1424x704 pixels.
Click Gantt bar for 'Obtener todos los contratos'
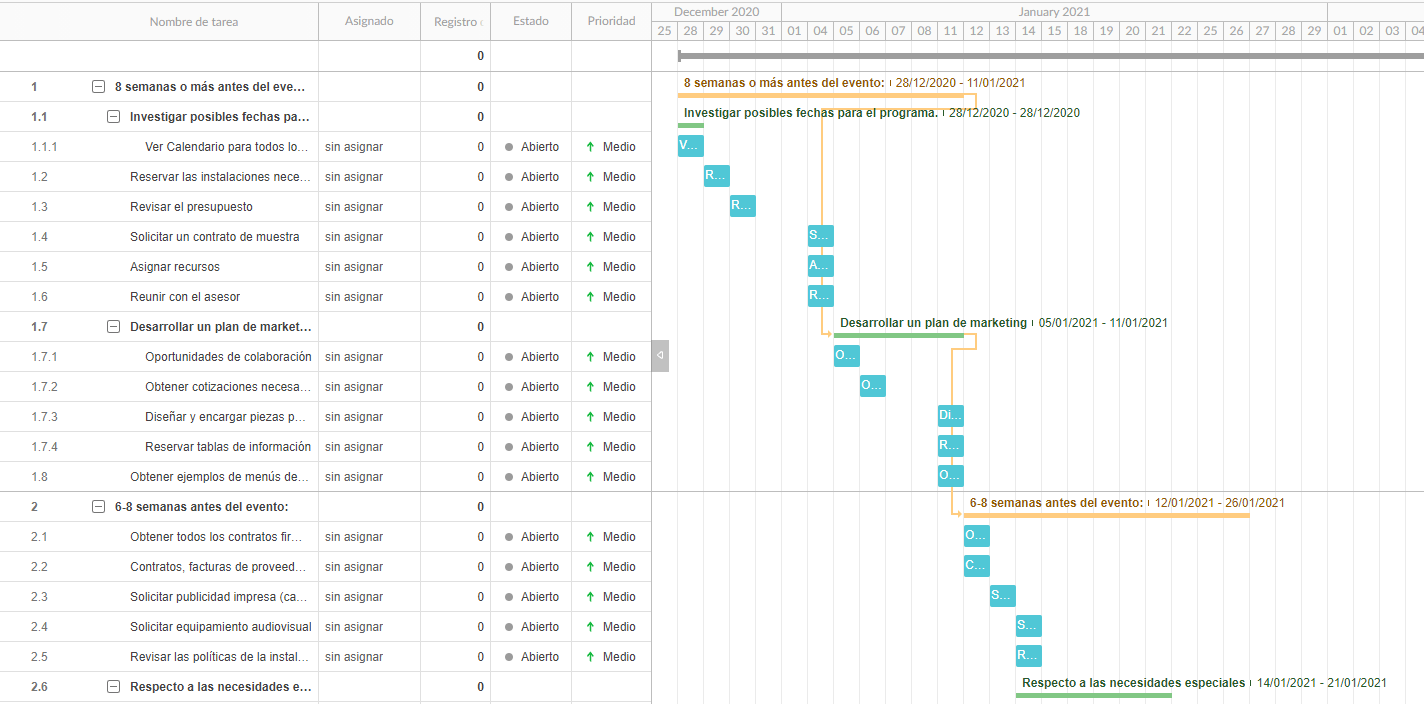(x=977, y=536)
